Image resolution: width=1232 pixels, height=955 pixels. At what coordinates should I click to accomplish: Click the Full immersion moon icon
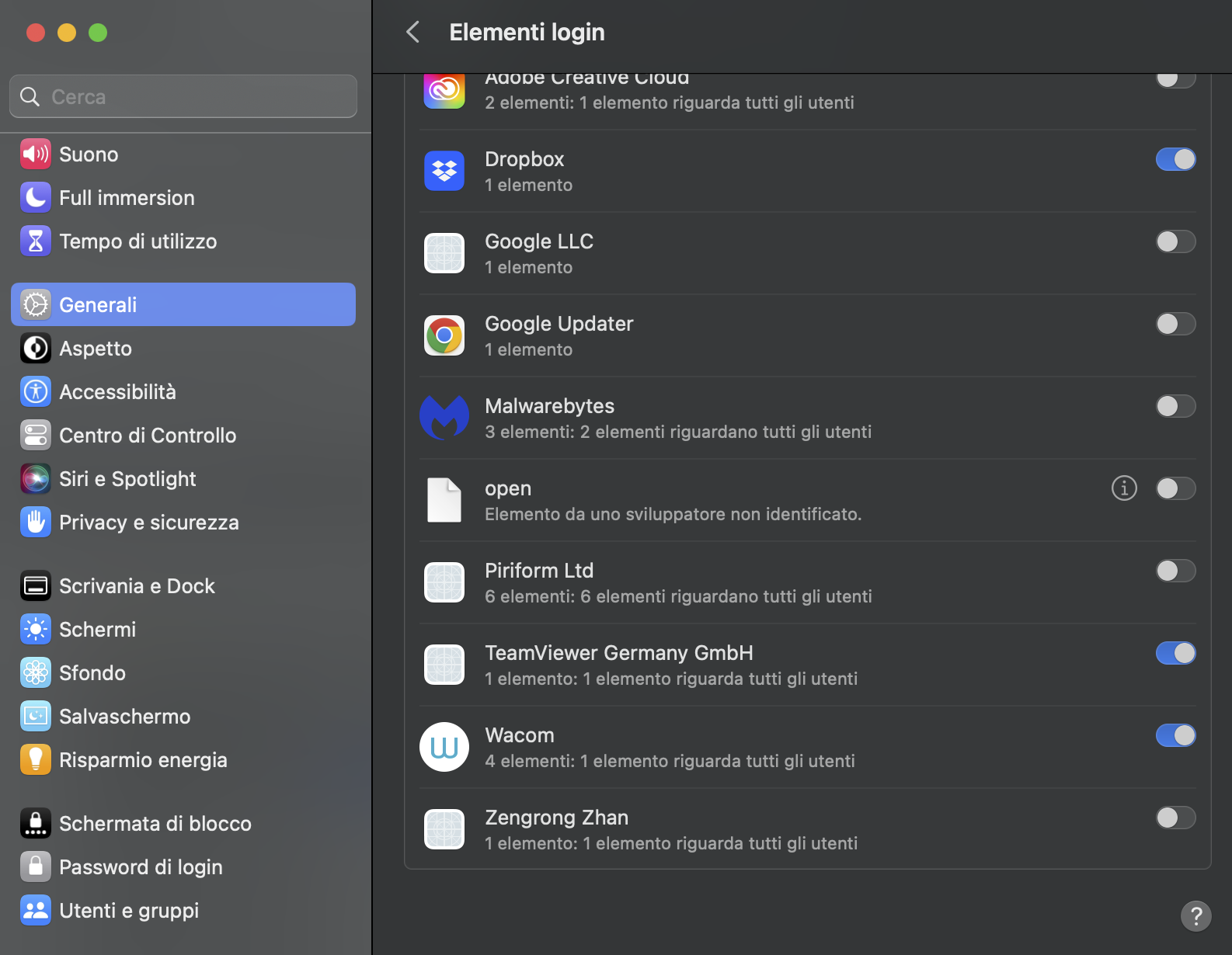[36, 197]
